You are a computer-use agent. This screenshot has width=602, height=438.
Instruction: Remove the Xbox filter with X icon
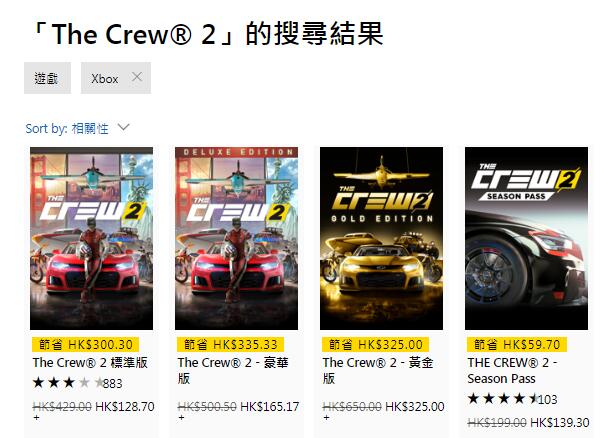pyautogui.click(x=137, y=77)
